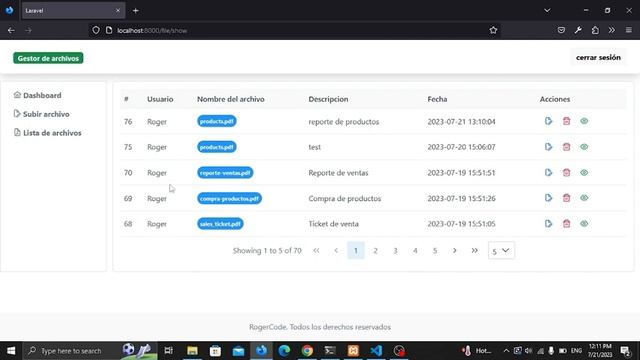The width and height of the screenshot is (640, 360).
Task: Delete the 'test' file in row 75
Action: pos(566,147)
